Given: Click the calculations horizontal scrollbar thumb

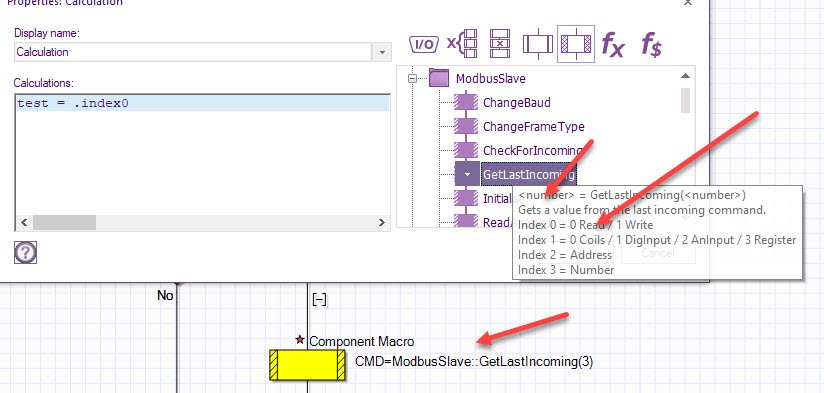Looking at the screenshot, I should [x=64, y=222].
